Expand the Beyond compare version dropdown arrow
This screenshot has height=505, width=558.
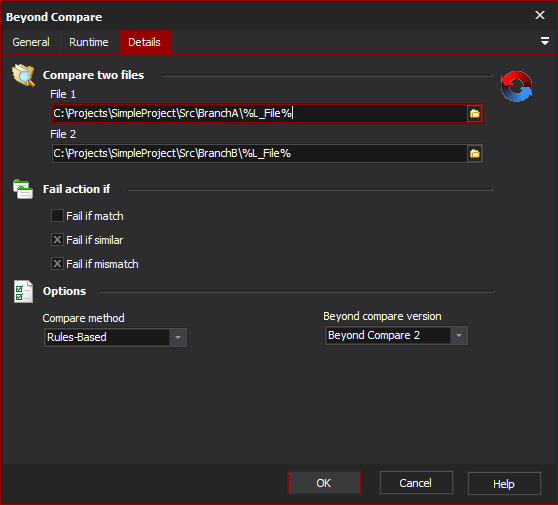tap(459, 336)
